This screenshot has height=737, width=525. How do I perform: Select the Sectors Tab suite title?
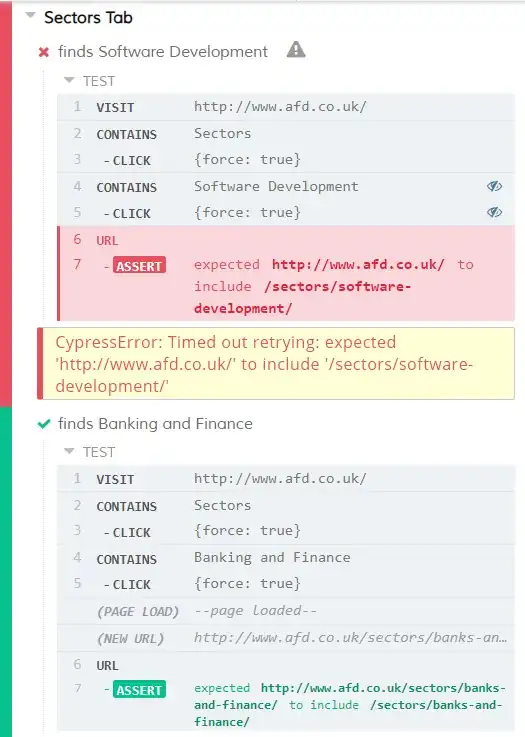(x=88, y=17)
